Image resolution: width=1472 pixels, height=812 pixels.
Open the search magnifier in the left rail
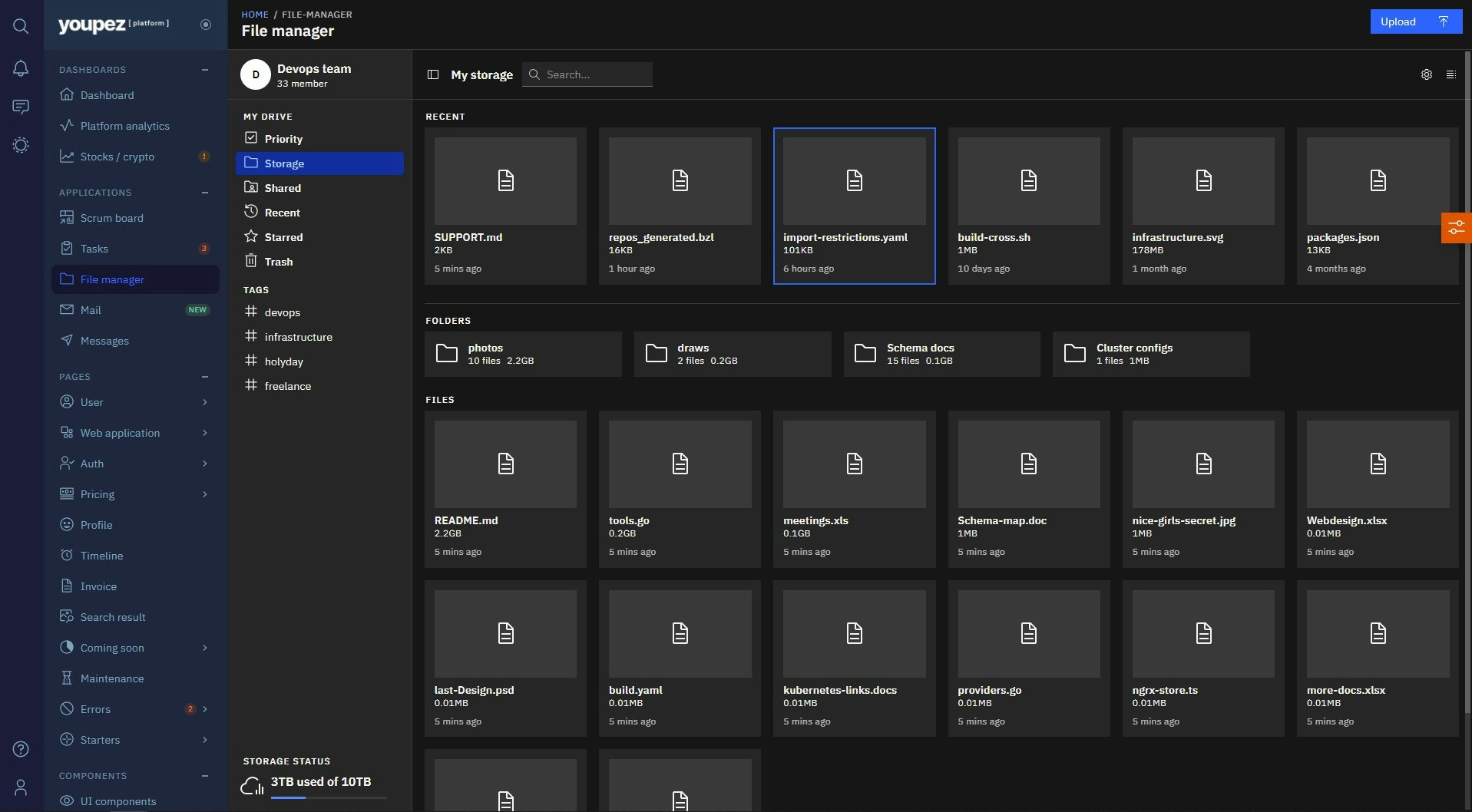(x=21, y=25)
